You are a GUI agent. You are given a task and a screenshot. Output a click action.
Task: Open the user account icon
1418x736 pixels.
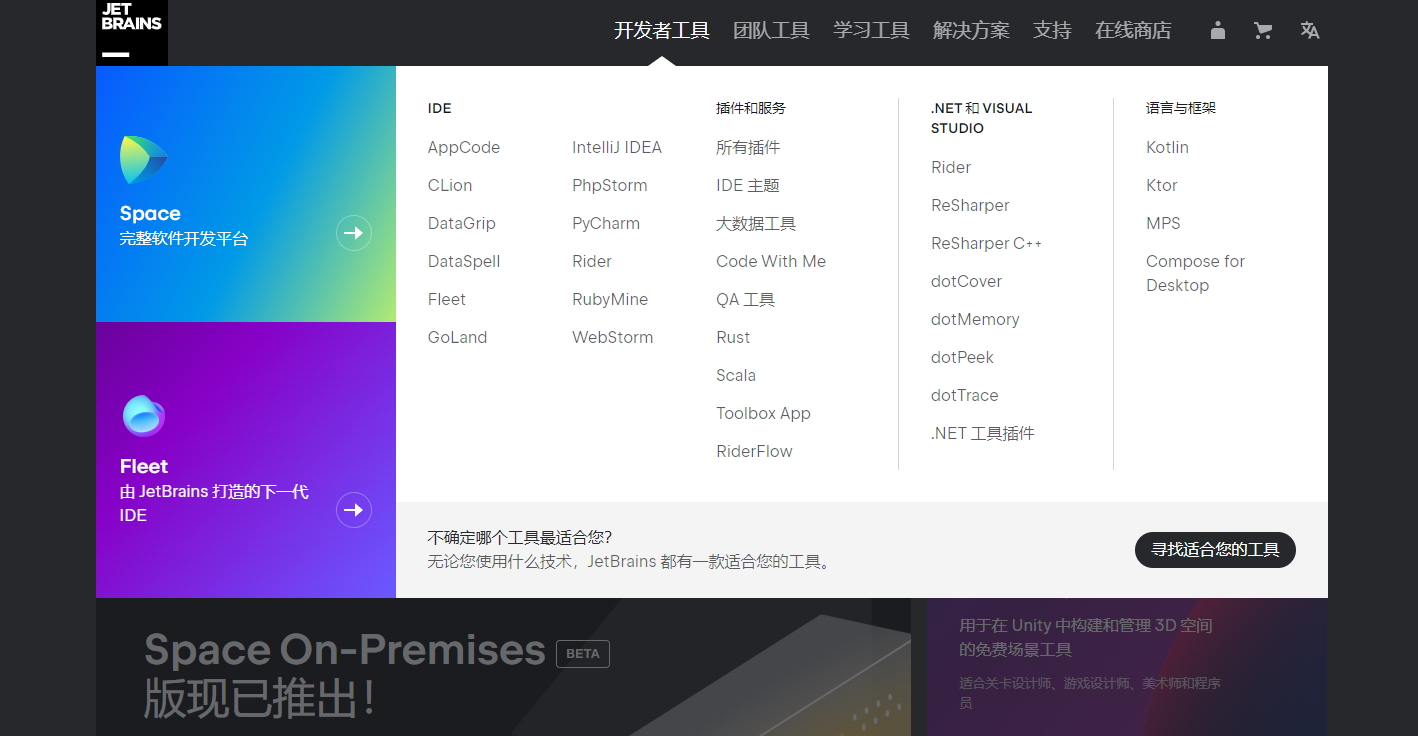1217,30
